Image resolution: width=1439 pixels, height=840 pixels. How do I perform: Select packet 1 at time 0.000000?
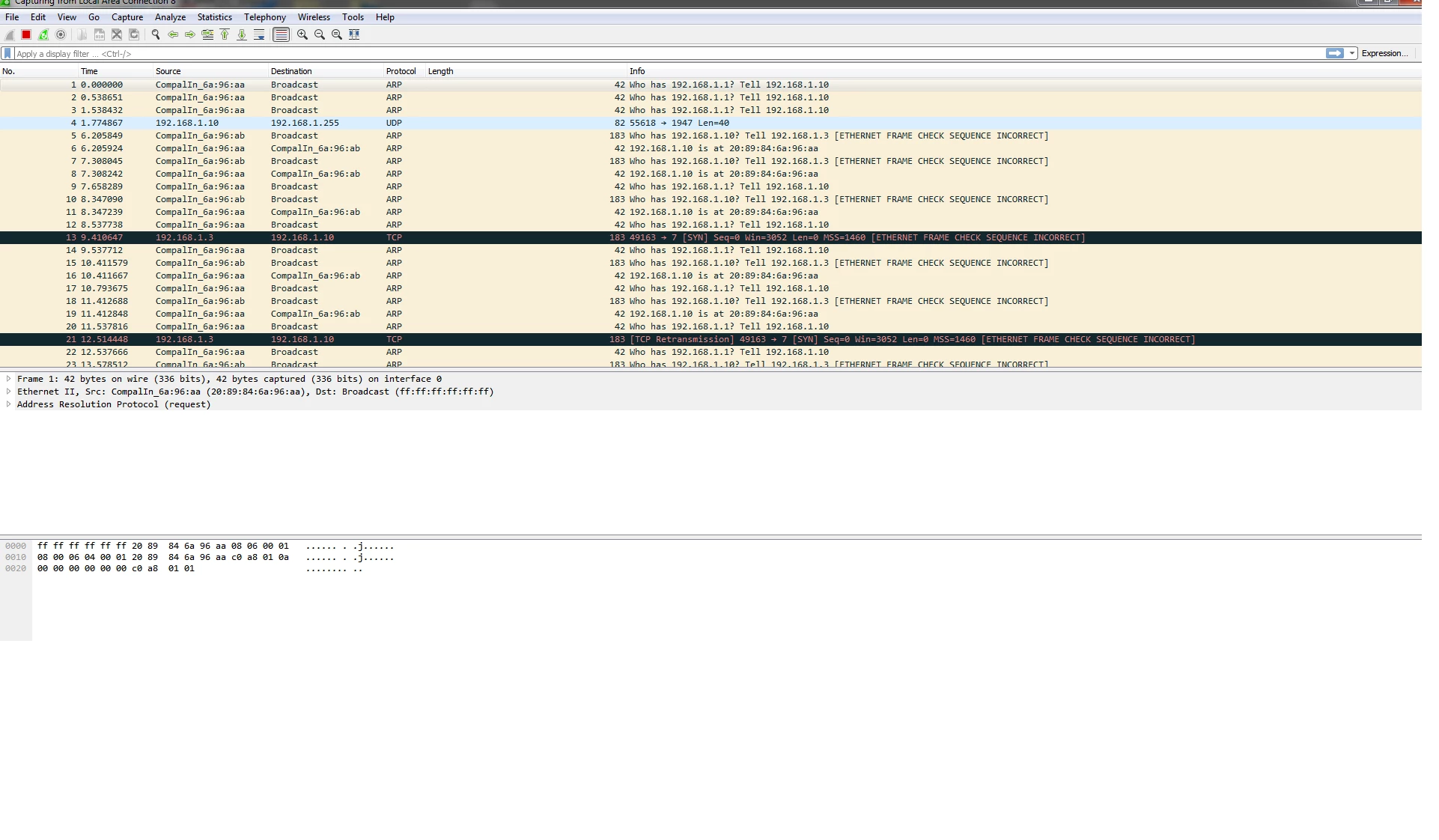pyautogui.click(x=711, y=85)
